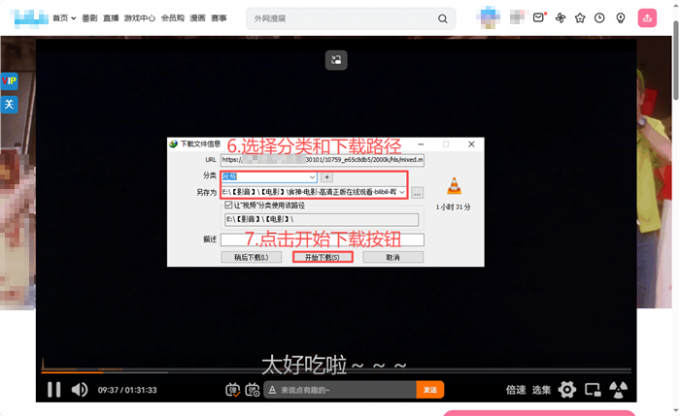The width and height of the screenshot is (680, 416).
Task: Click 取消 cancel button in dialog
Action: tap(393, 257)
